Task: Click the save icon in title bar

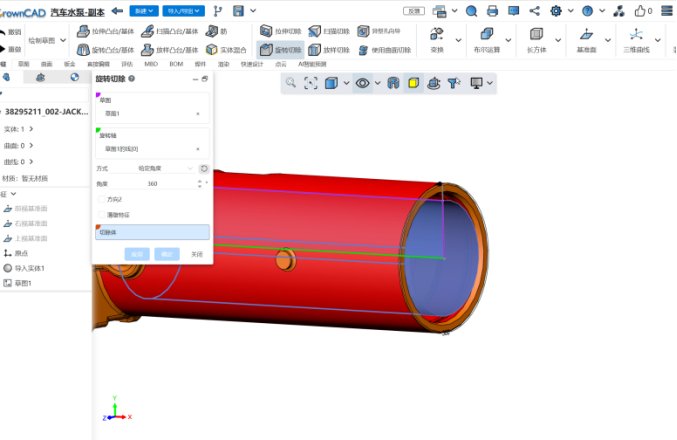Action: (239, 11)
